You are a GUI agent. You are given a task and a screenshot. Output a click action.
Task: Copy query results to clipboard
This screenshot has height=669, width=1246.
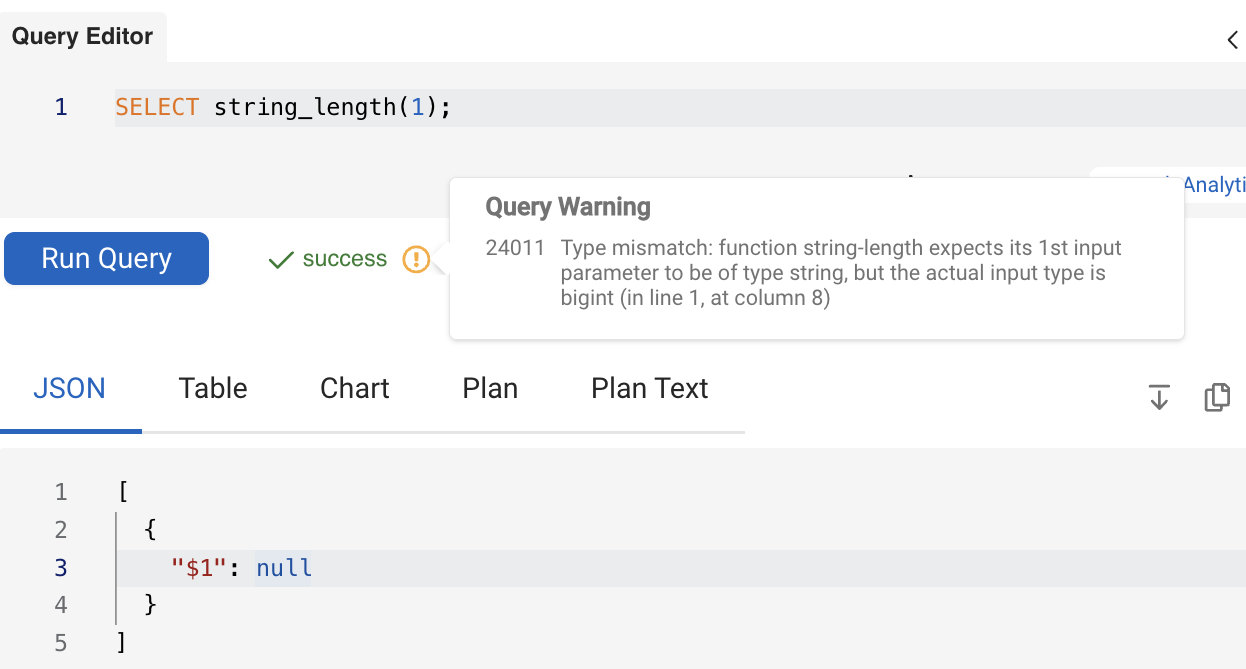1217,397
